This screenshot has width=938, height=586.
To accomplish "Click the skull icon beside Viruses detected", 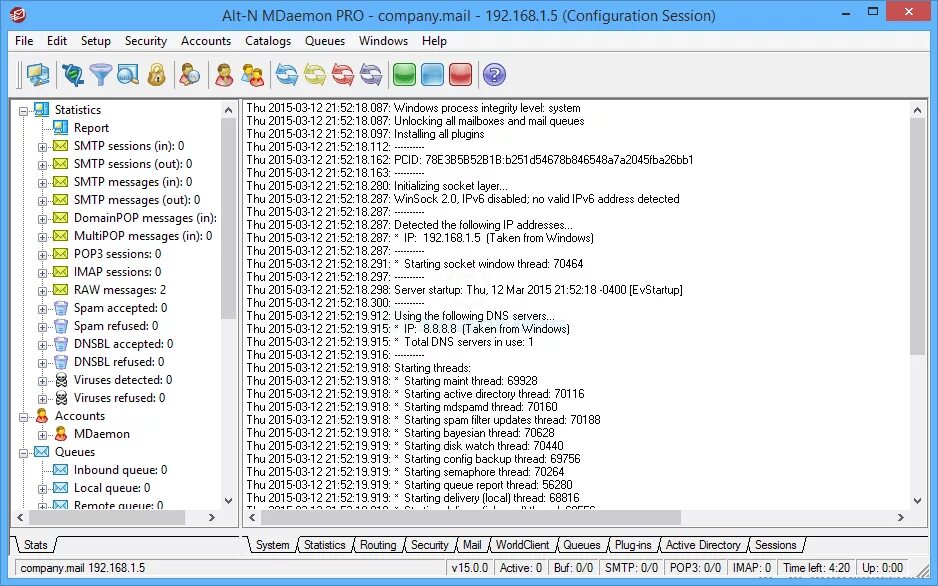I will pyautogui.click(x=61, y=380).
